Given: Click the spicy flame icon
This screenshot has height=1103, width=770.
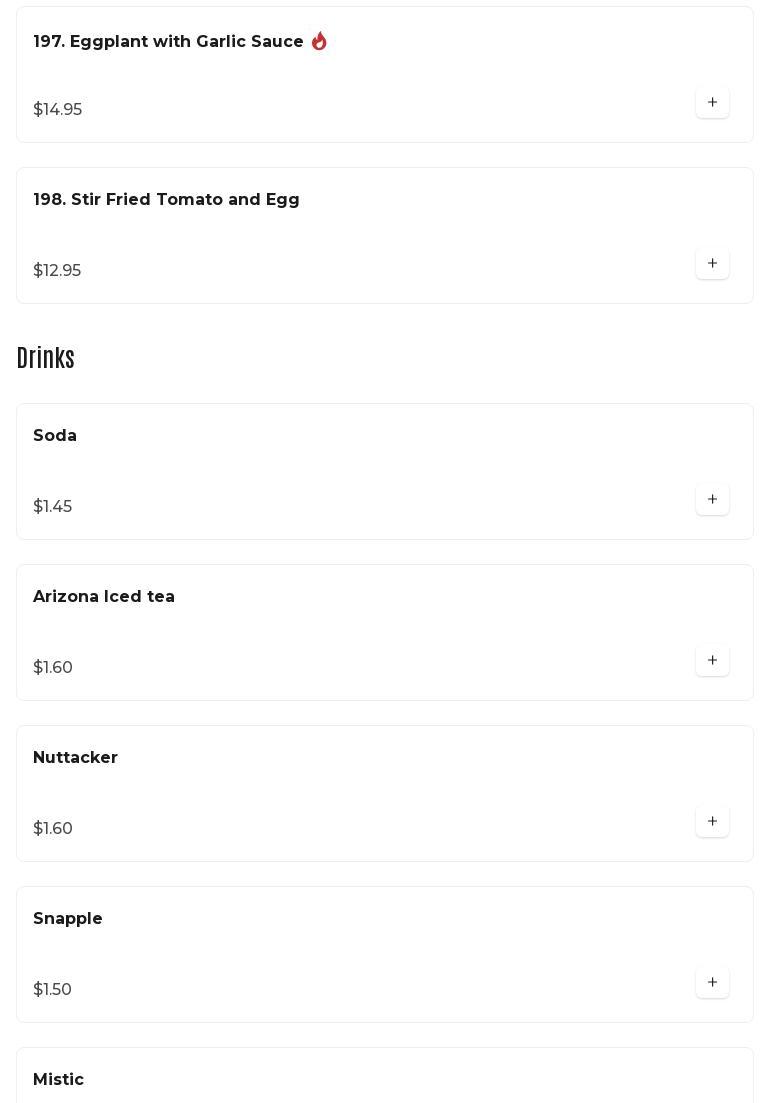Looking at the screenshot, I should pos(319,41).
